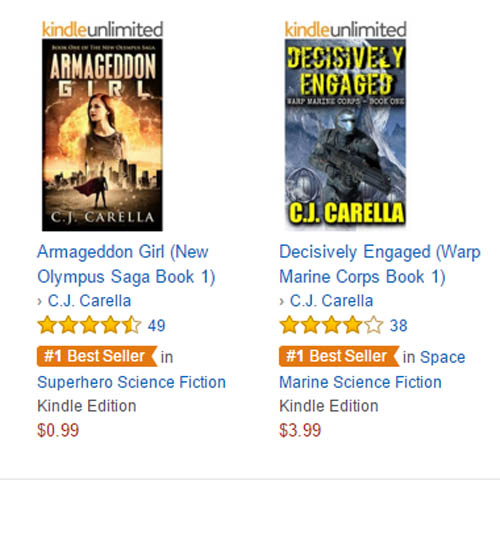Click the Kindle Unlimited logo above Armageddon Girl
The image size is (500, 539).
click(102, 29)
